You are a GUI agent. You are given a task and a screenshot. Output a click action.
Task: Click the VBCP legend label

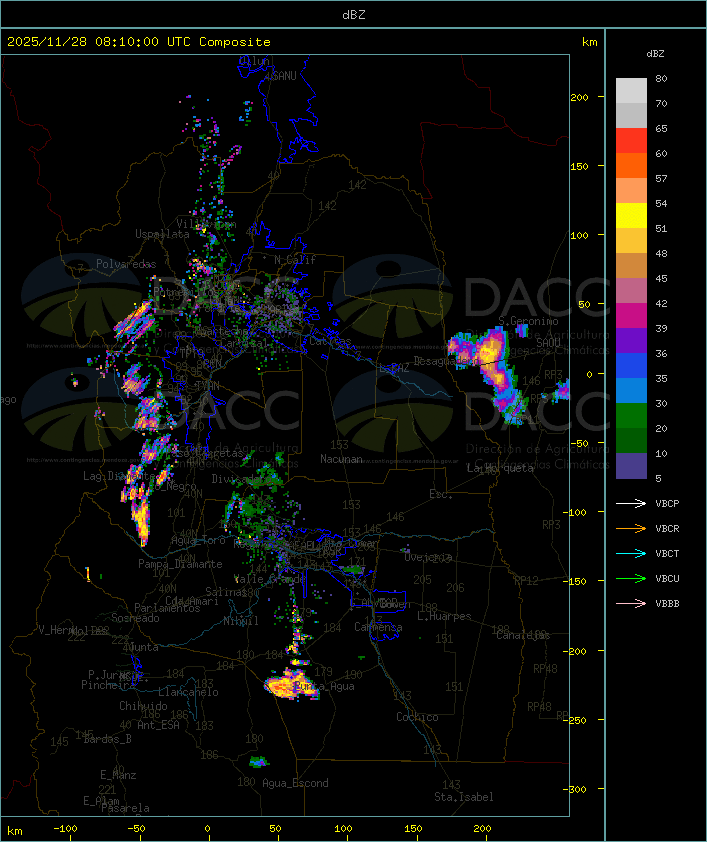pos(667,503)
